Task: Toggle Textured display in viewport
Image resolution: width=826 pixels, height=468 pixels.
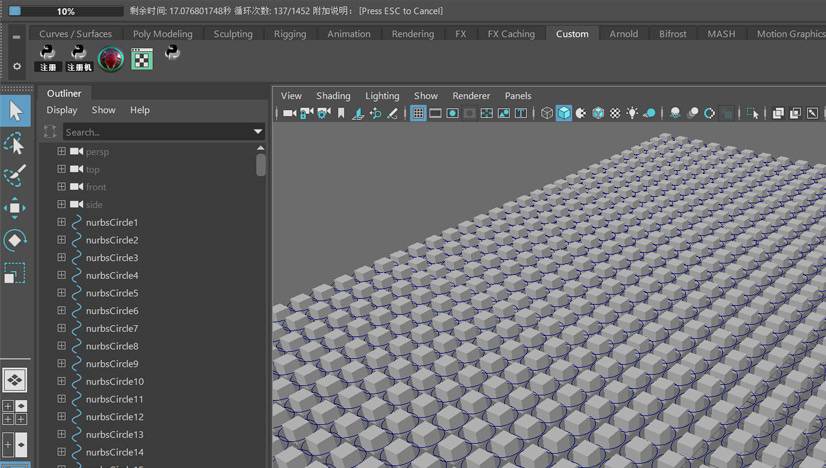Action: point(615,113)
